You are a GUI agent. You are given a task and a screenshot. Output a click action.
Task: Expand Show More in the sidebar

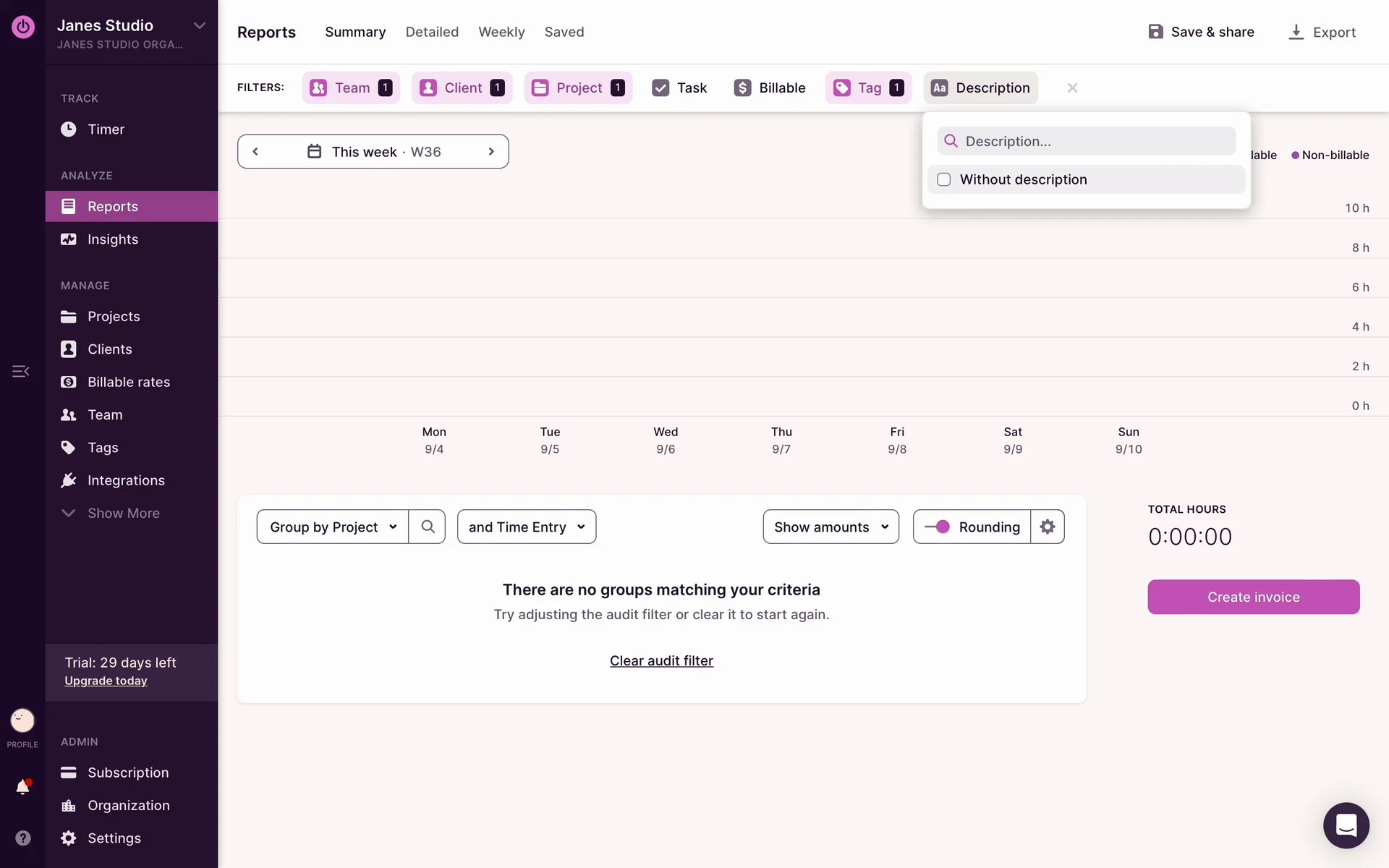pyautogui.click(x=123, y=513)
